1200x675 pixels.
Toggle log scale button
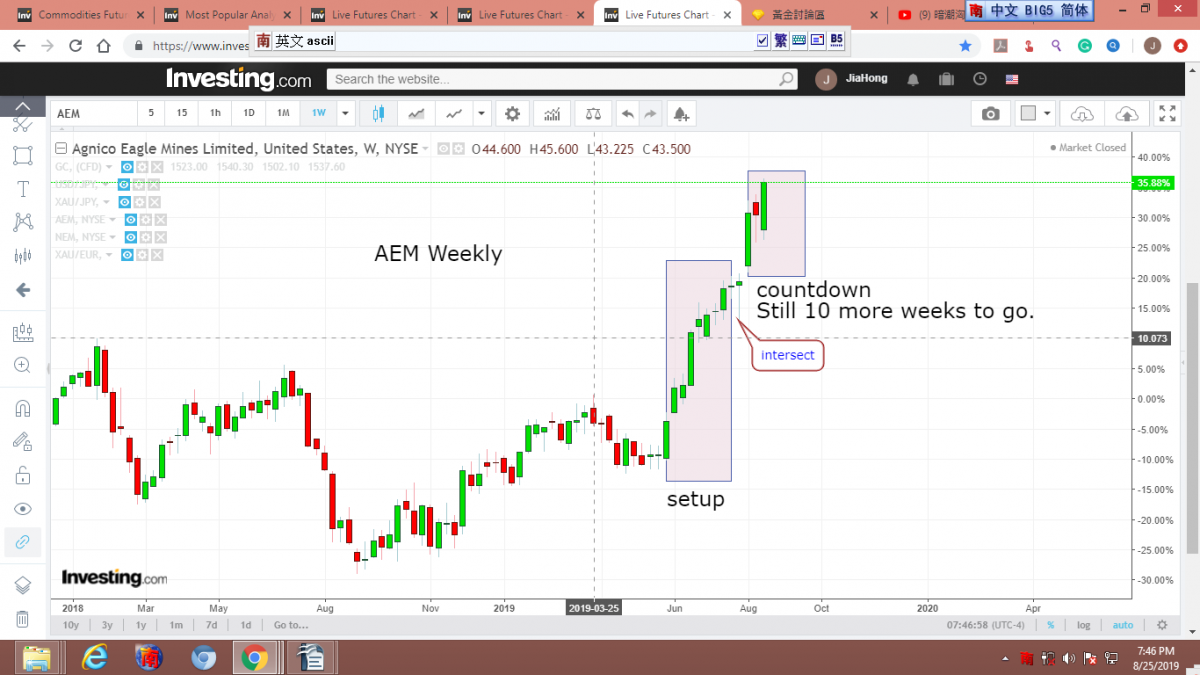(1084, 625)
